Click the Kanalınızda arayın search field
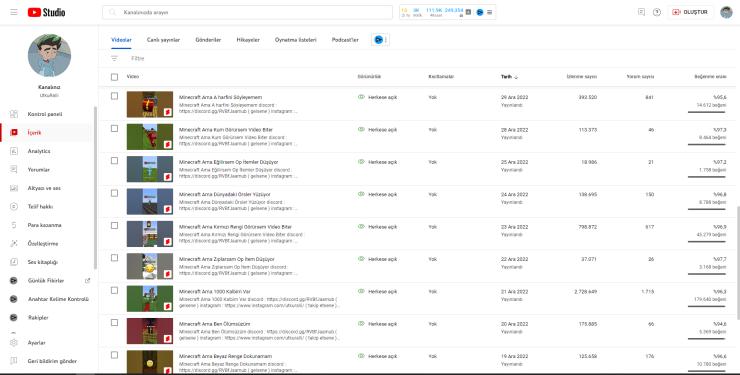 coord(247,12)
